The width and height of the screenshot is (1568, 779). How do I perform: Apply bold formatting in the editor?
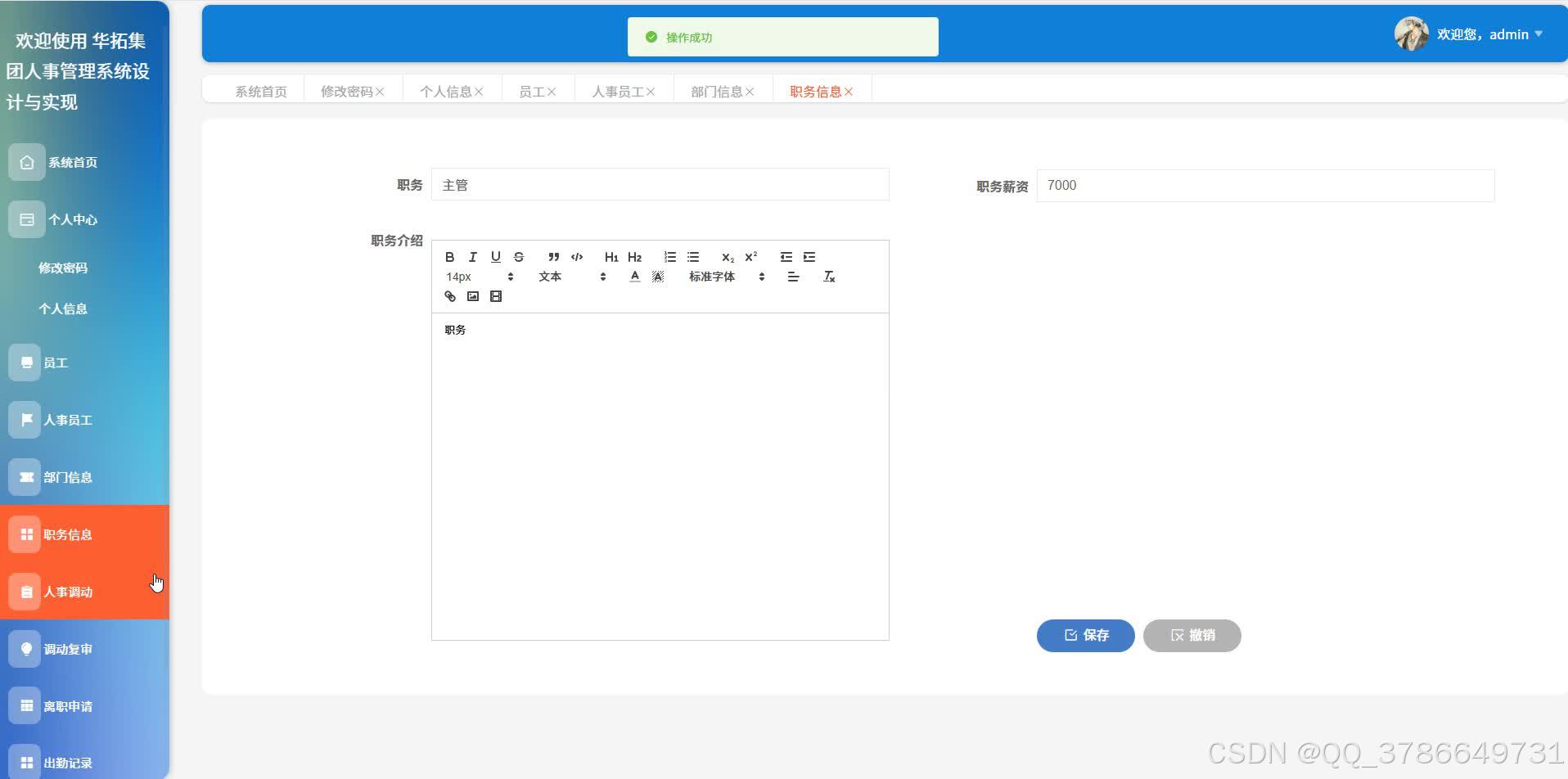click(449, 256)
